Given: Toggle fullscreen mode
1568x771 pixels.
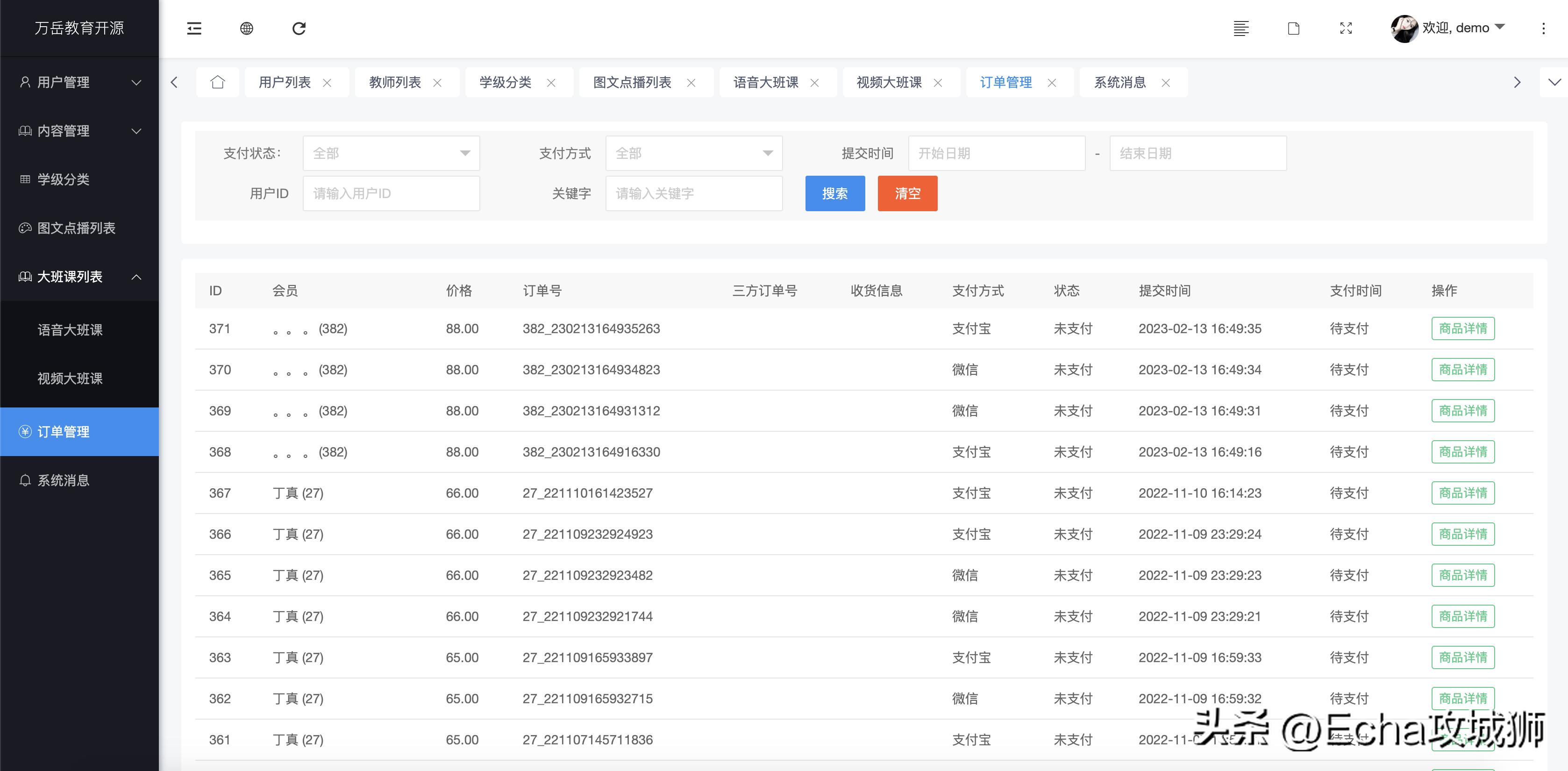Looking at the screenshot, I should (1346, 28).
